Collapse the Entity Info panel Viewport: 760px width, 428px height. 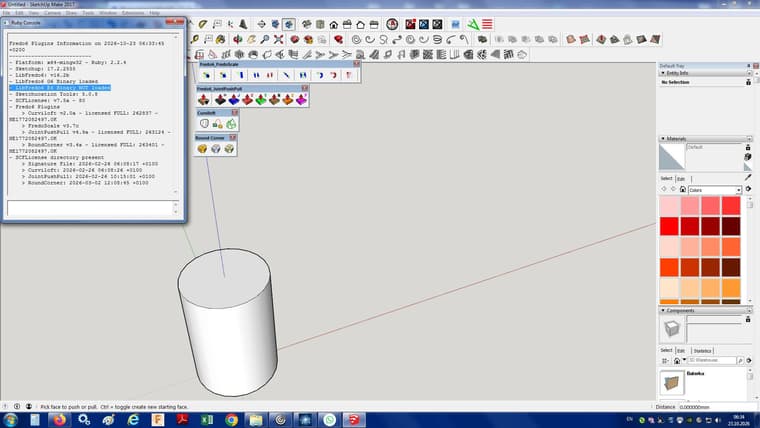pos(663,73)
